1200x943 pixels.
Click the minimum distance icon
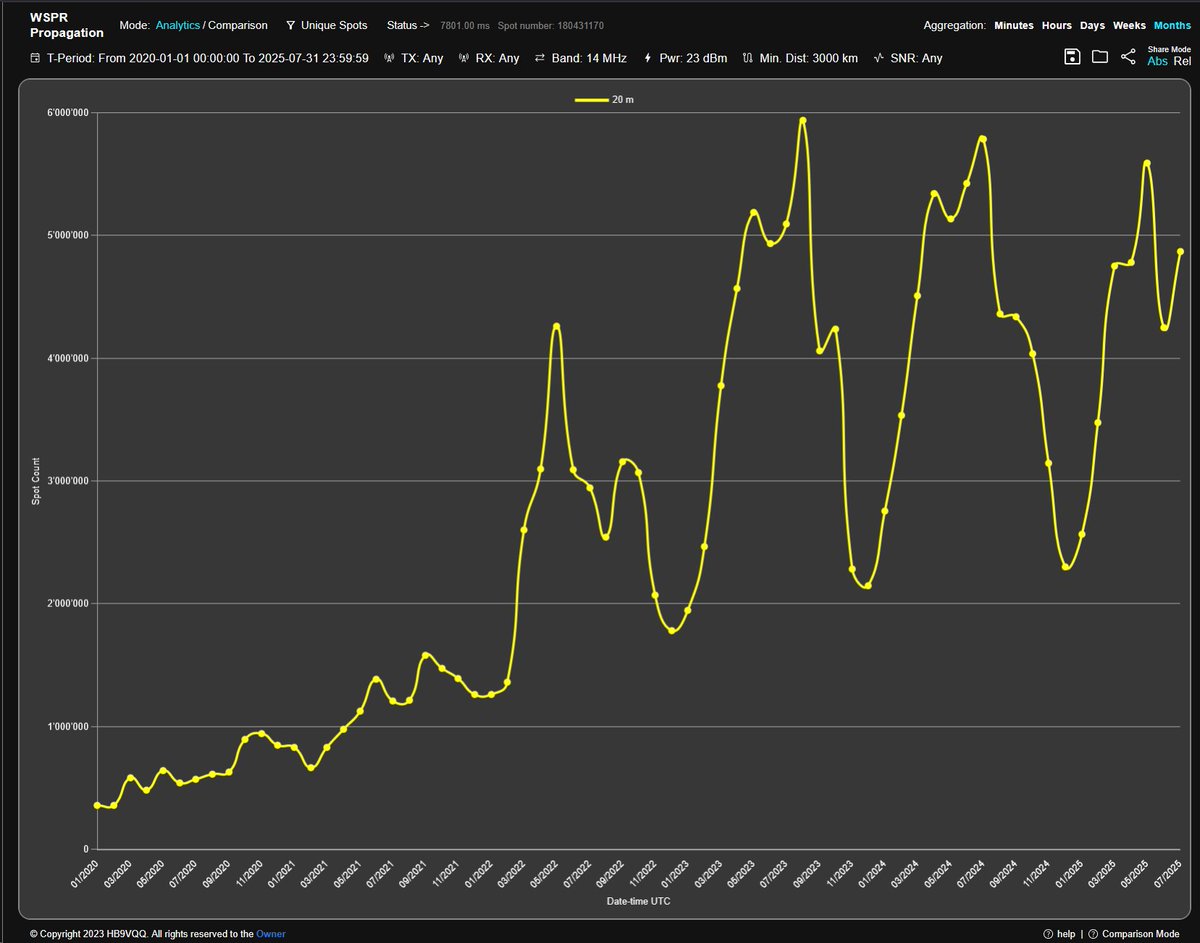(748, 58)
